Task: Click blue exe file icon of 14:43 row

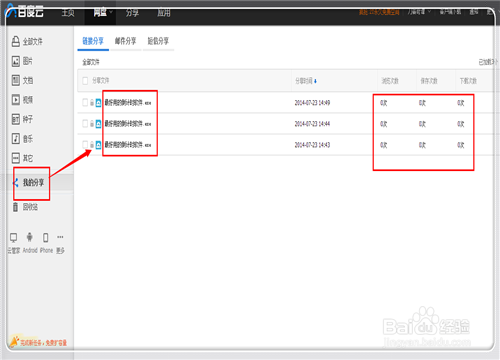Action: click(98, 145)
